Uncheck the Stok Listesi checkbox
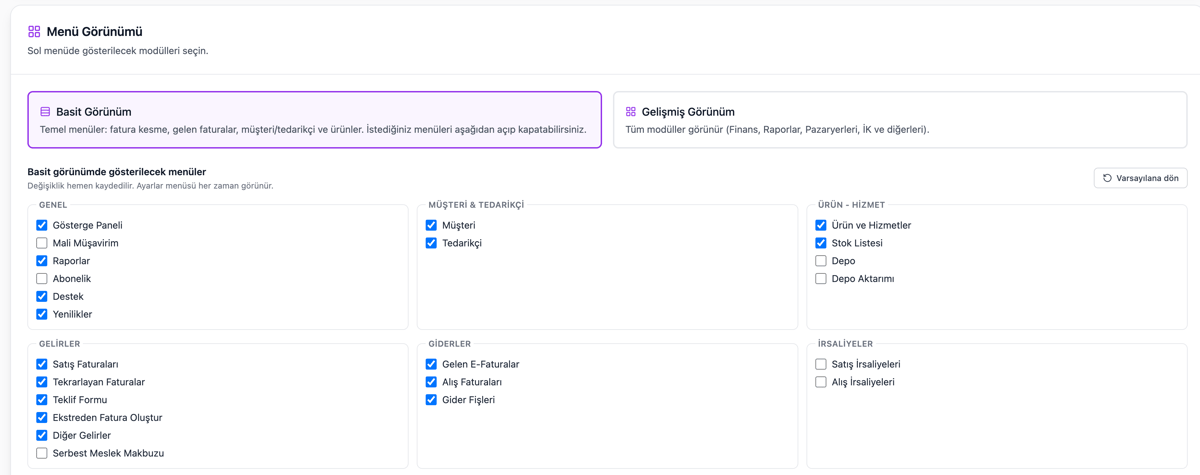Image resolution: width=1200 pixels, height=475 pixels. pos(821,243)
